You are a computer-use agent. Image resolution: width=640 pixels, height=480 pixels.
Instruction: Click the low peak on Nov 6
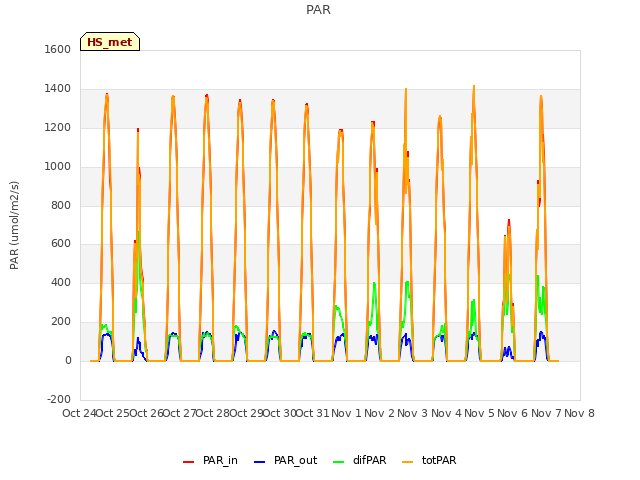tap(509, 221)
